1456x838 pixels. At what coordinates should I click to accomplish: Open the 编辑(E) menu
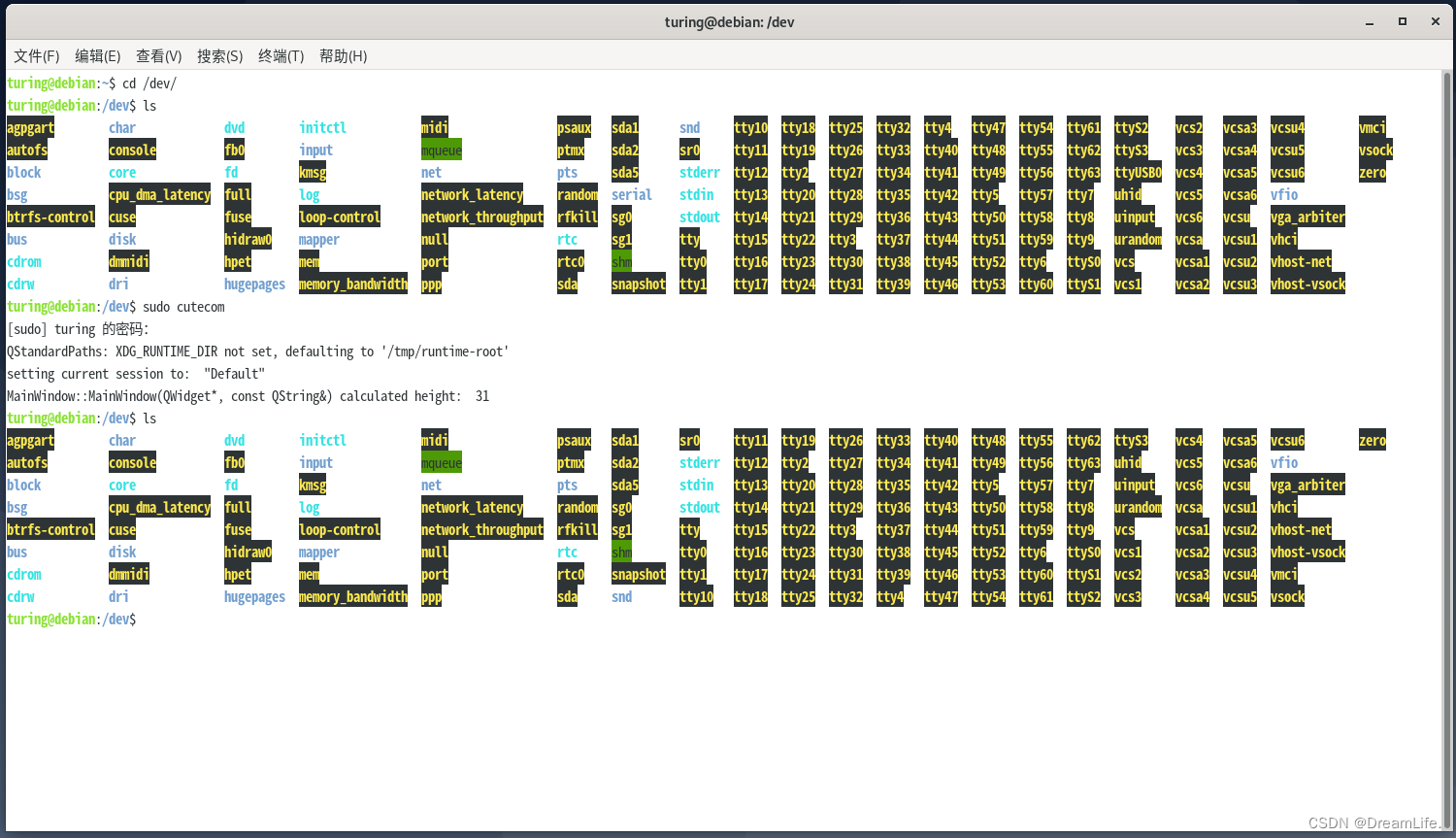tap(98, 56)
